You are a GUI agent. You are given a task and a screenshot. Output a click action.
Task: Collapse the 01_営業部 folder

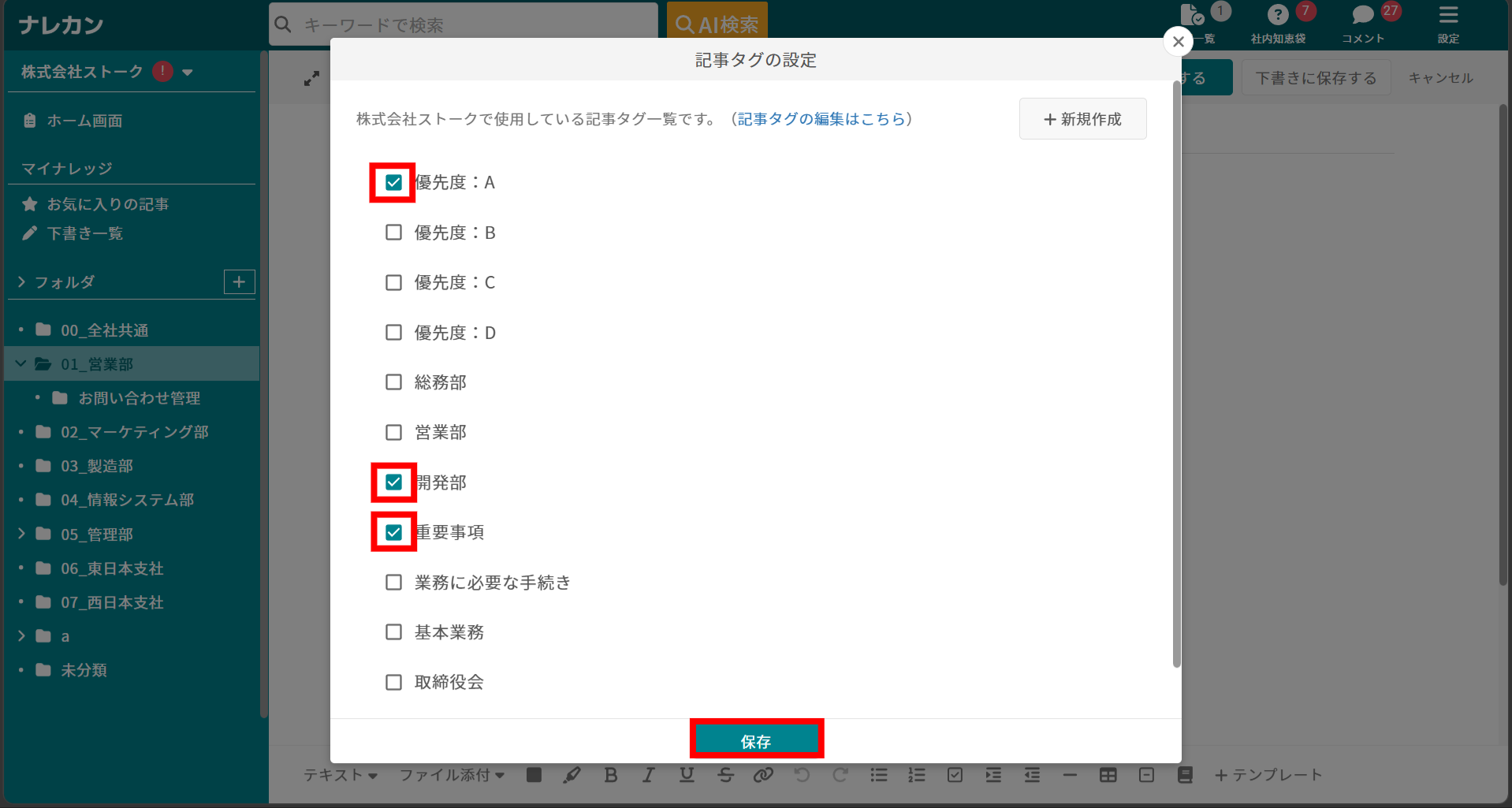(21, 364)
